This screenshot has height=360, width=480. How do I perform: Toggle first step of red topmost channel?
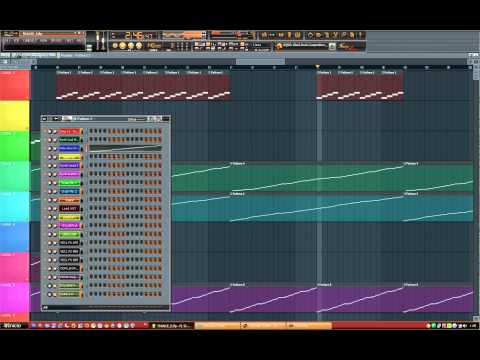91,131
